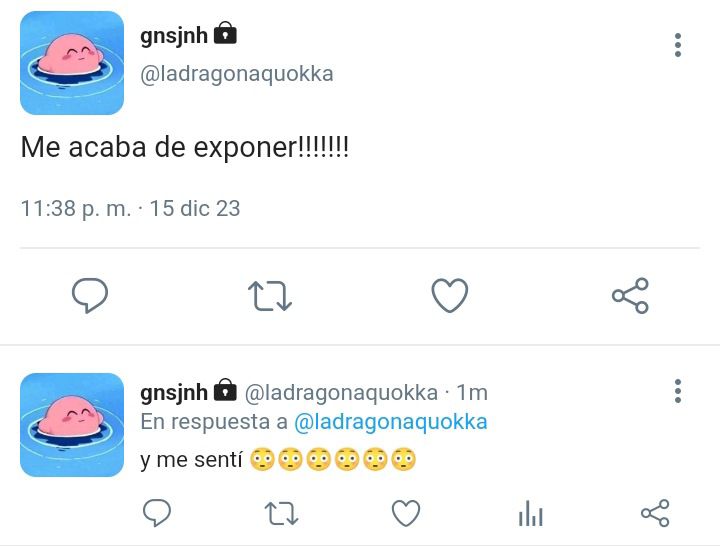
Task: Open gnsjnh profile from main tweet name
Action: [x=174, y=36]
